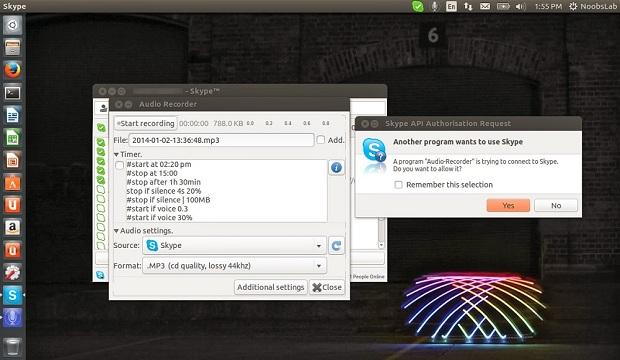Click the contacts icon in Skype window
The height and width of the screenshot is (360, 620).
pos(103,108)
